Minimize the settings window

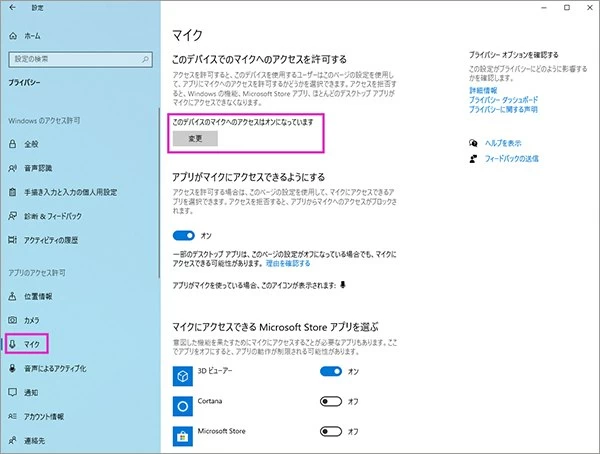(x=544, y=8)
